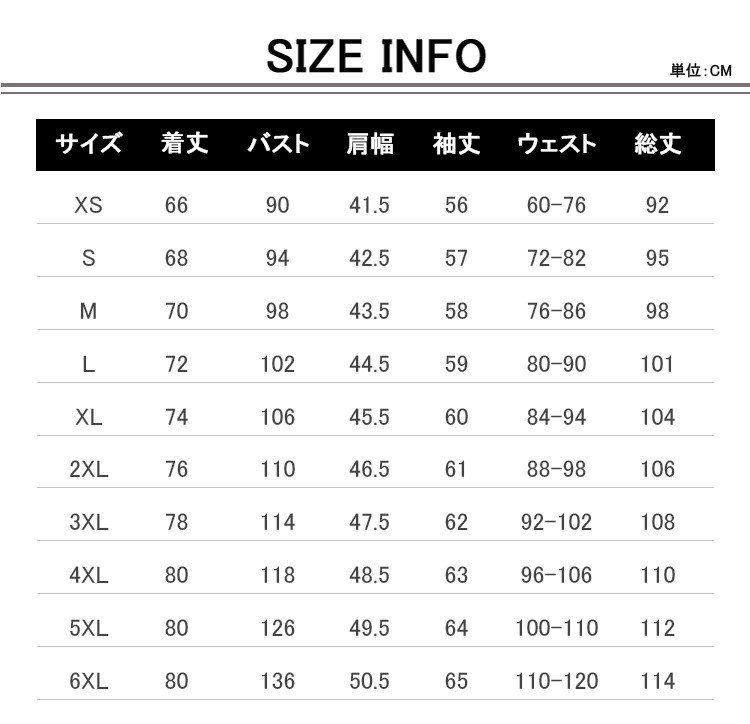Click the 肩幅 column header
Image resolution: width=750 pixels, height=724 pixels.
[x=369, y=144]
